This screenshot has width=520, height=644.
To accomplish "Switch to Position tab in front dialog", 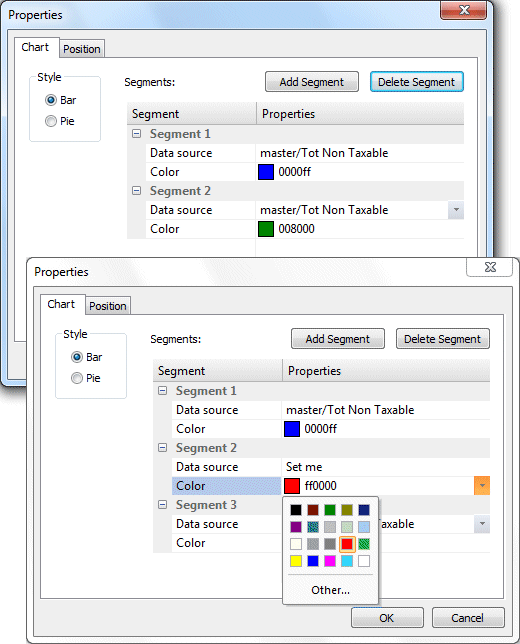I will [x=108, y=306].
